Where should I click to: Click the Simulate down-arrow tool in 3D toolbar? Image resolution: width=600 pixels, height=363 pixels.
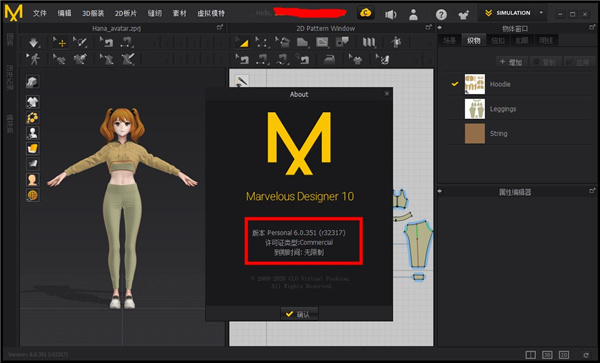33,42
